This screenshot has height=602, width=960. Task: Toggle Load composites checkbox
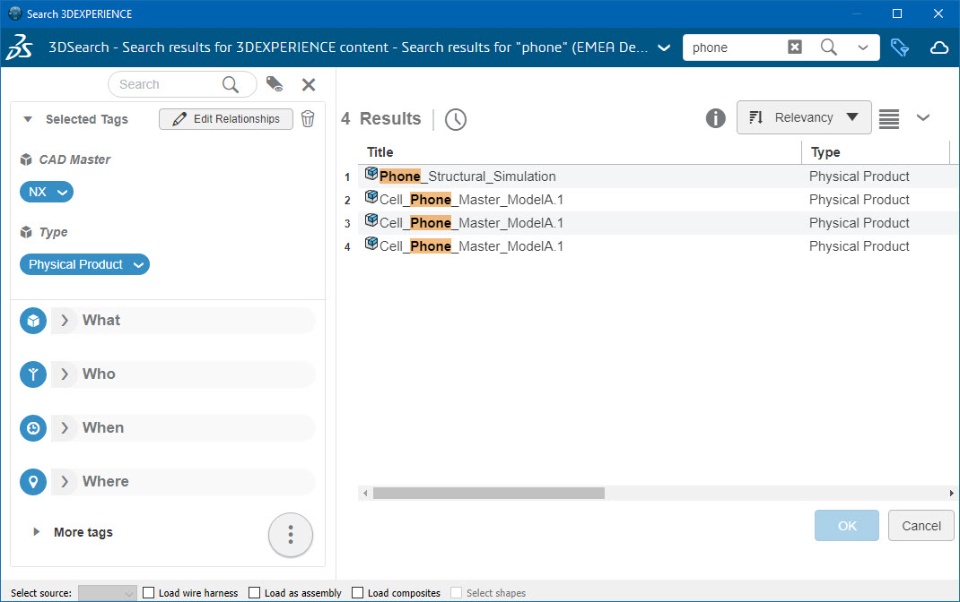click(358, 592)
